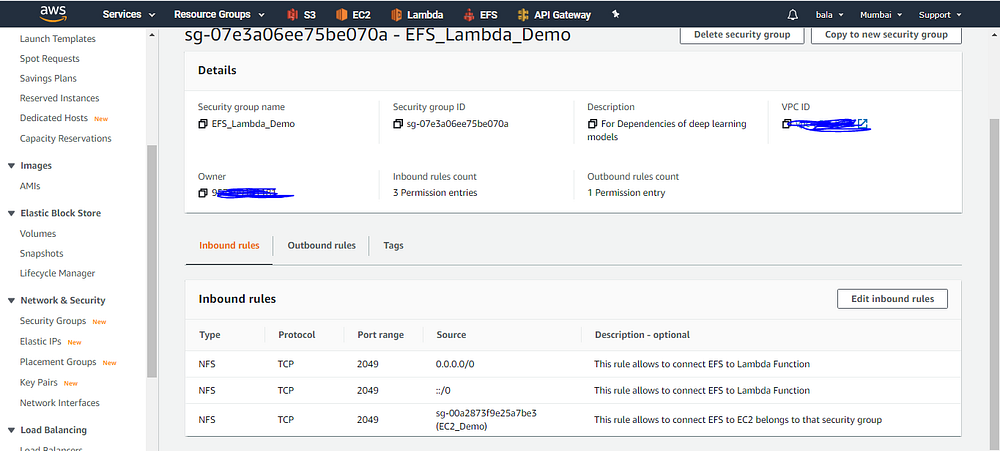Open the Support dropdown menu
Screen dimensions: 1000x451
[940, 15]
